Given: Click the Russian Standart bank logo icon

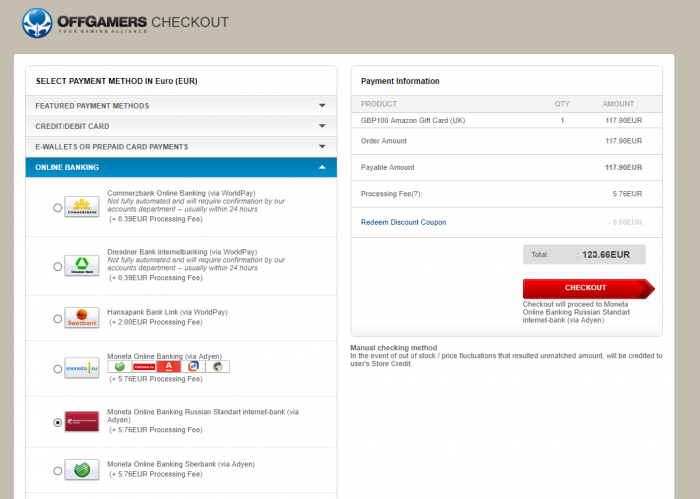Looking at the screenshot, I should click(81, 421).
